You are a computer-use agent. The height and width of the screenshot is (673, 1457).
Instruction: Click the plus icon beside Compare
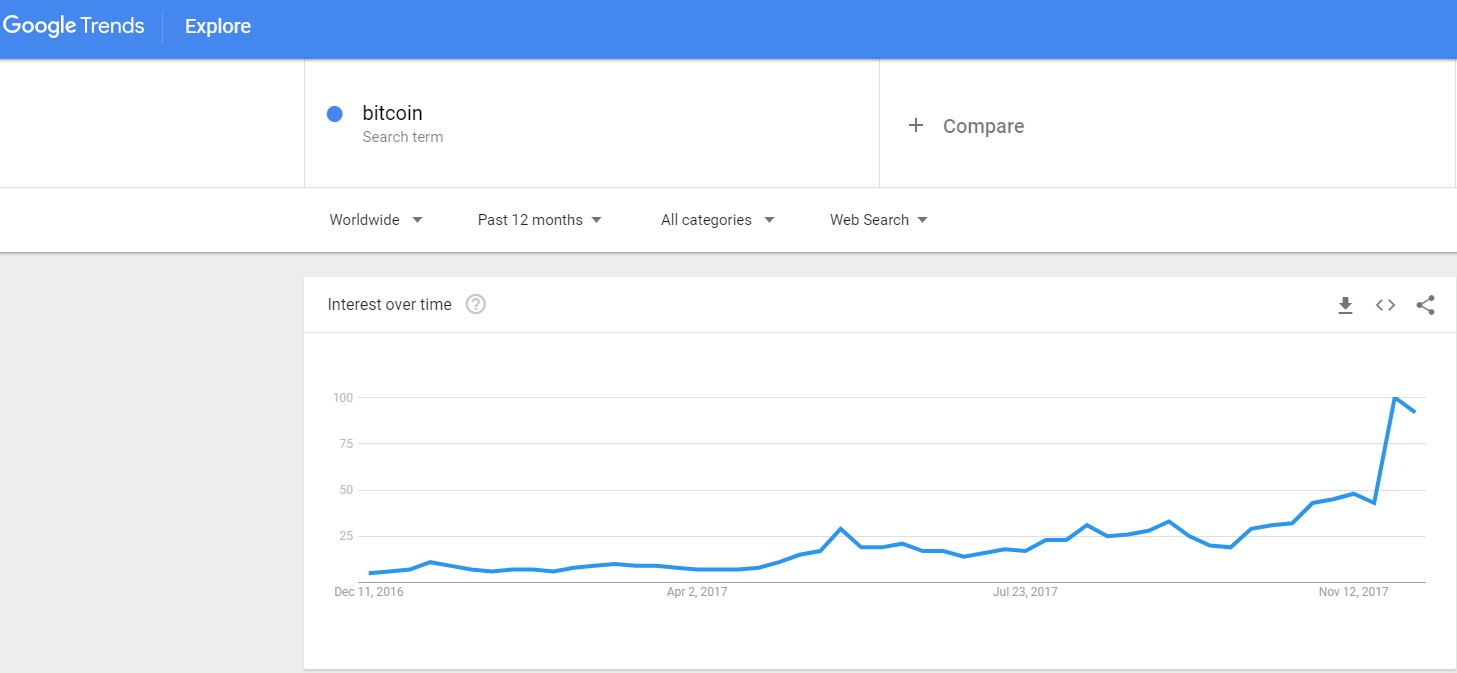[x=915, y=125]
